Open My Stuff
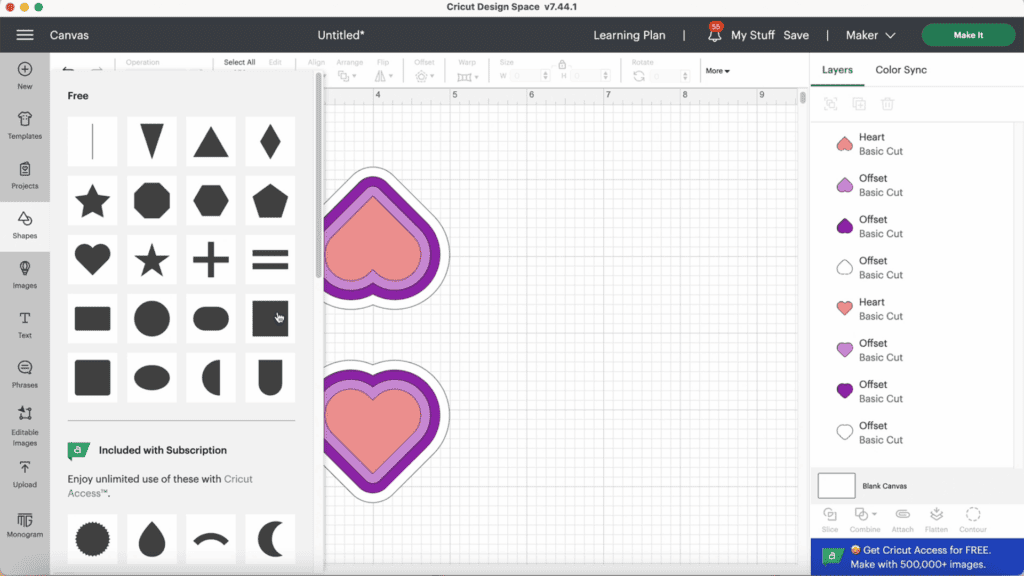This screenshot has height=576, width=1024. pos(752,35)
